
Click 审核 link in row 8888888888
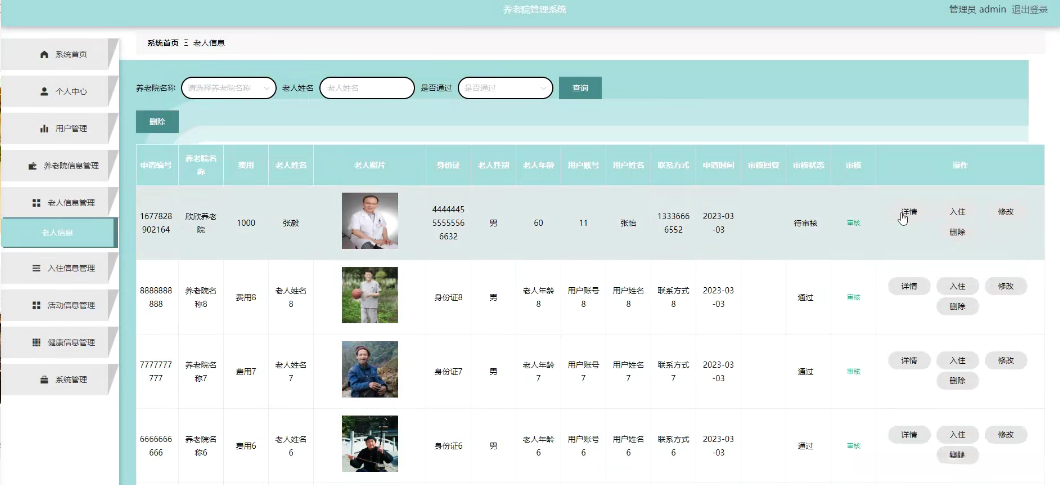pyautogui.click(x=853, y=297)
